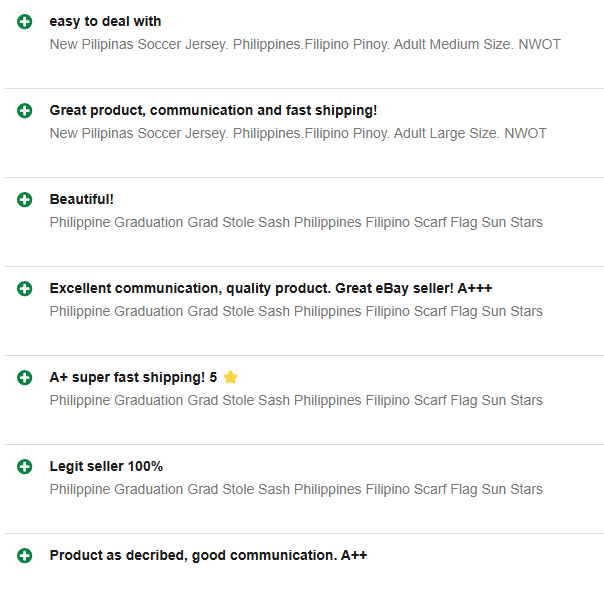Image resolution: width=604 pixels, height=593 pixels.
Task: Open Grad Stole listing under "A+ super fast shipping"
Action: (x=296, y=401)
